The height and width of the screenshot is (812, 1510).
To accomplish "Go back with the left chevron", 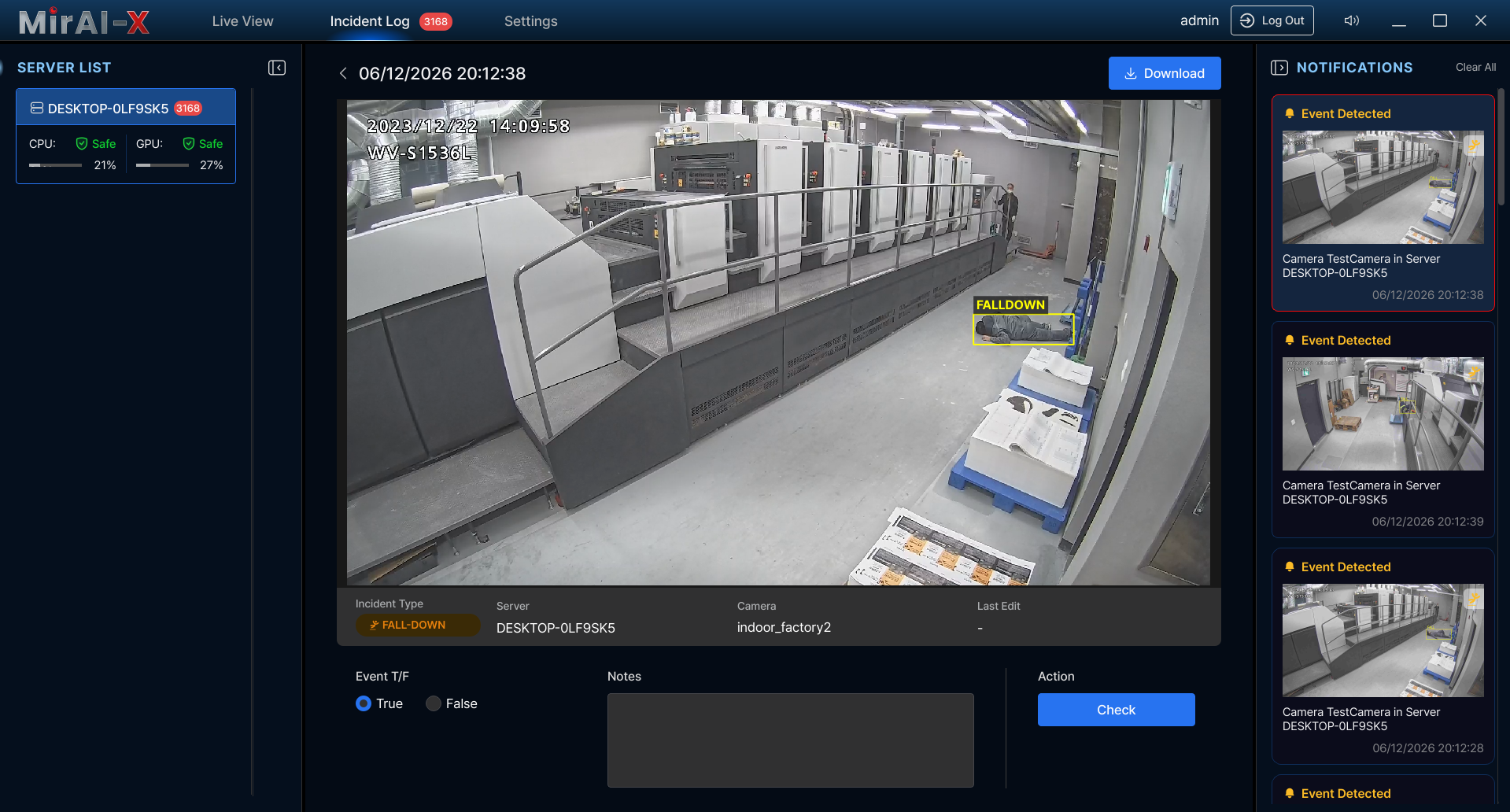I will (343, 73).
